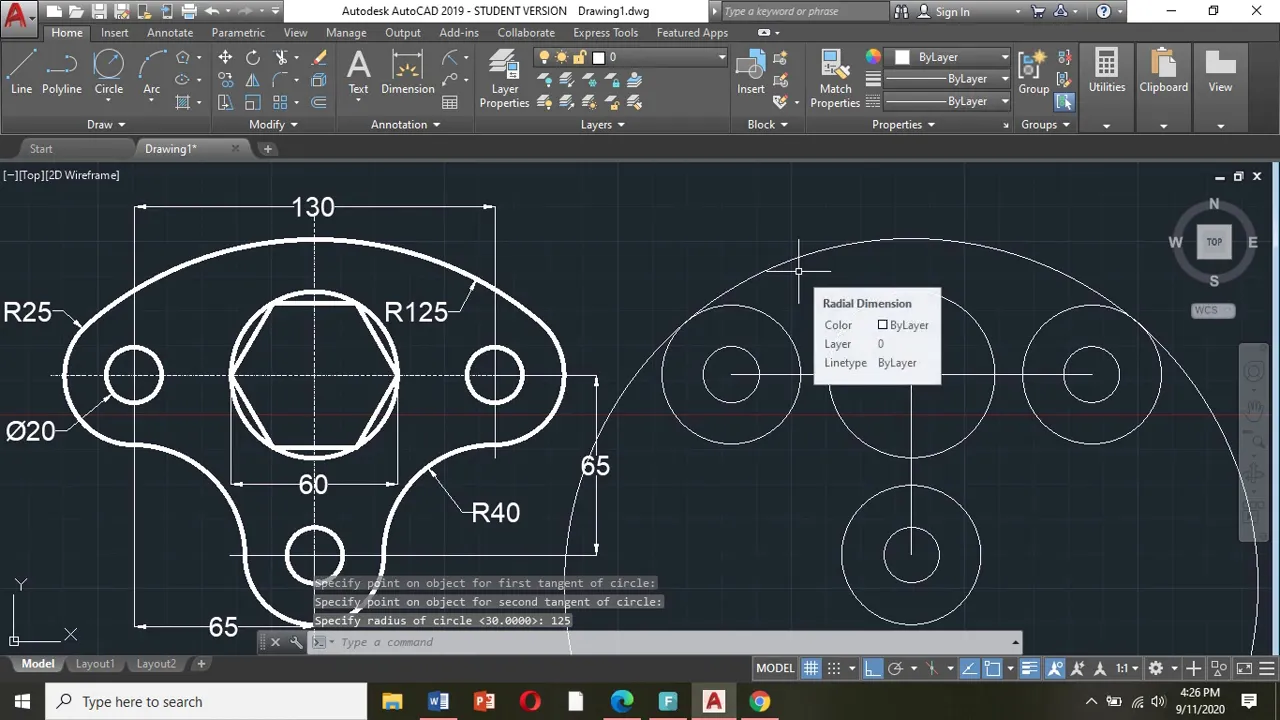Toggle polar tracking in status bar
The image size is (1280, 720).
point(895,668)
